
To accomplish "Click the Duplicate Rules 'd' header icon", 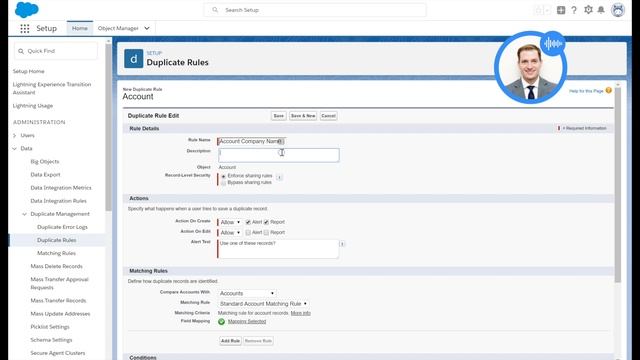I will (x=133, y=59).
